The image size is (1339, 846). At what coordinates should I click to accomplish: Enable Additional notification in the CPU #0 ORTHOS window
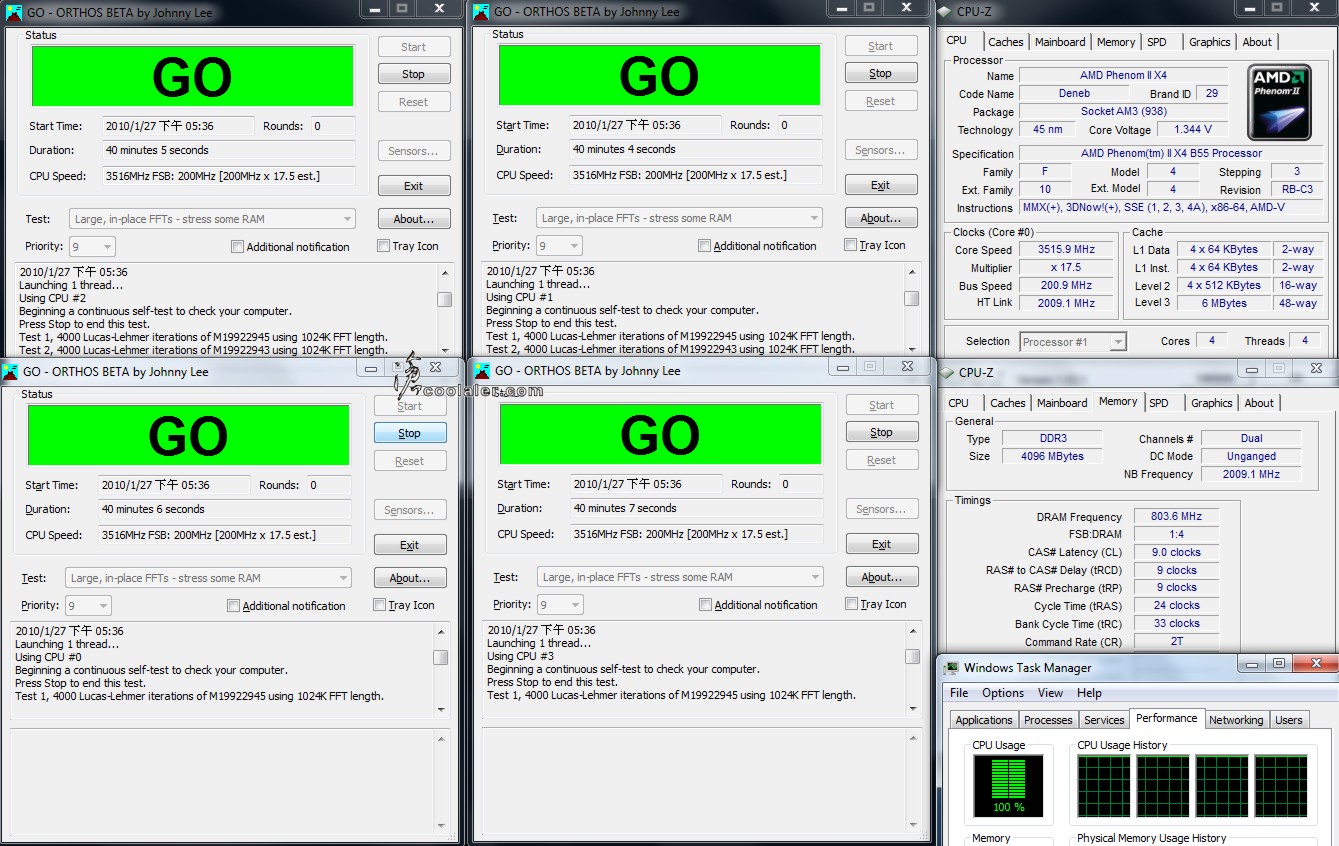233,606
